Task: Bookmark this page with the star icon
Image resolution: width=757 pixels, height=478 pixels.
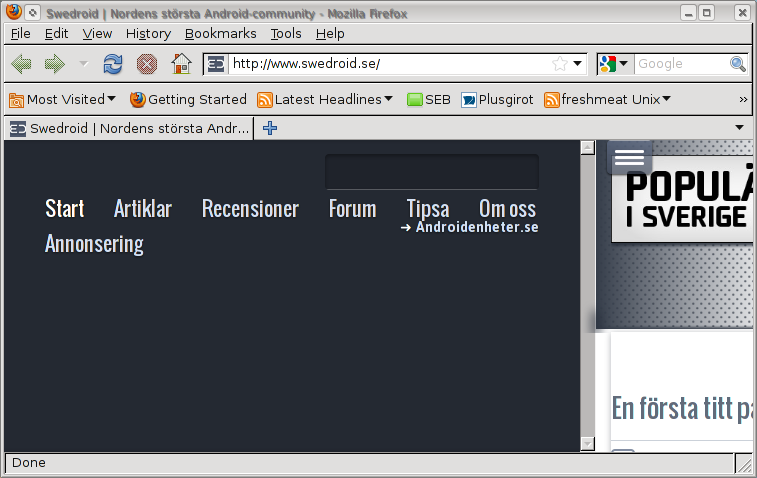Action: 560,64
